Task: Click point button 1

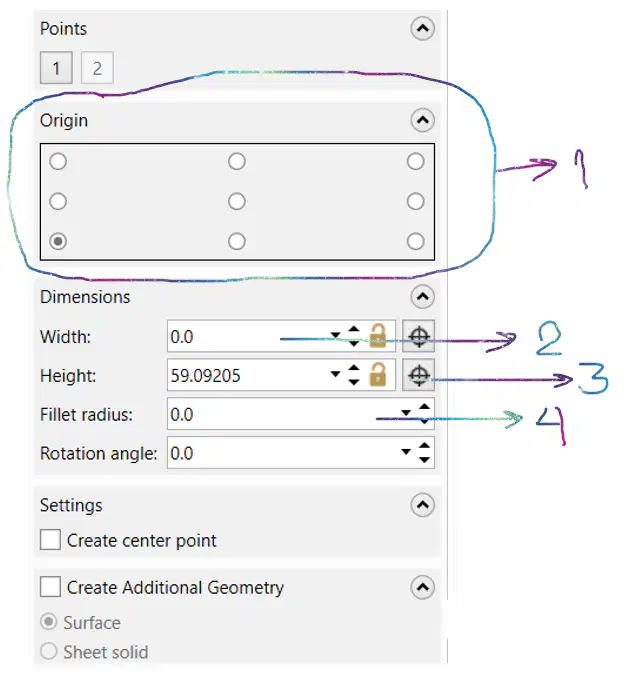Action: pyautogui.click(x=56, y=68)
